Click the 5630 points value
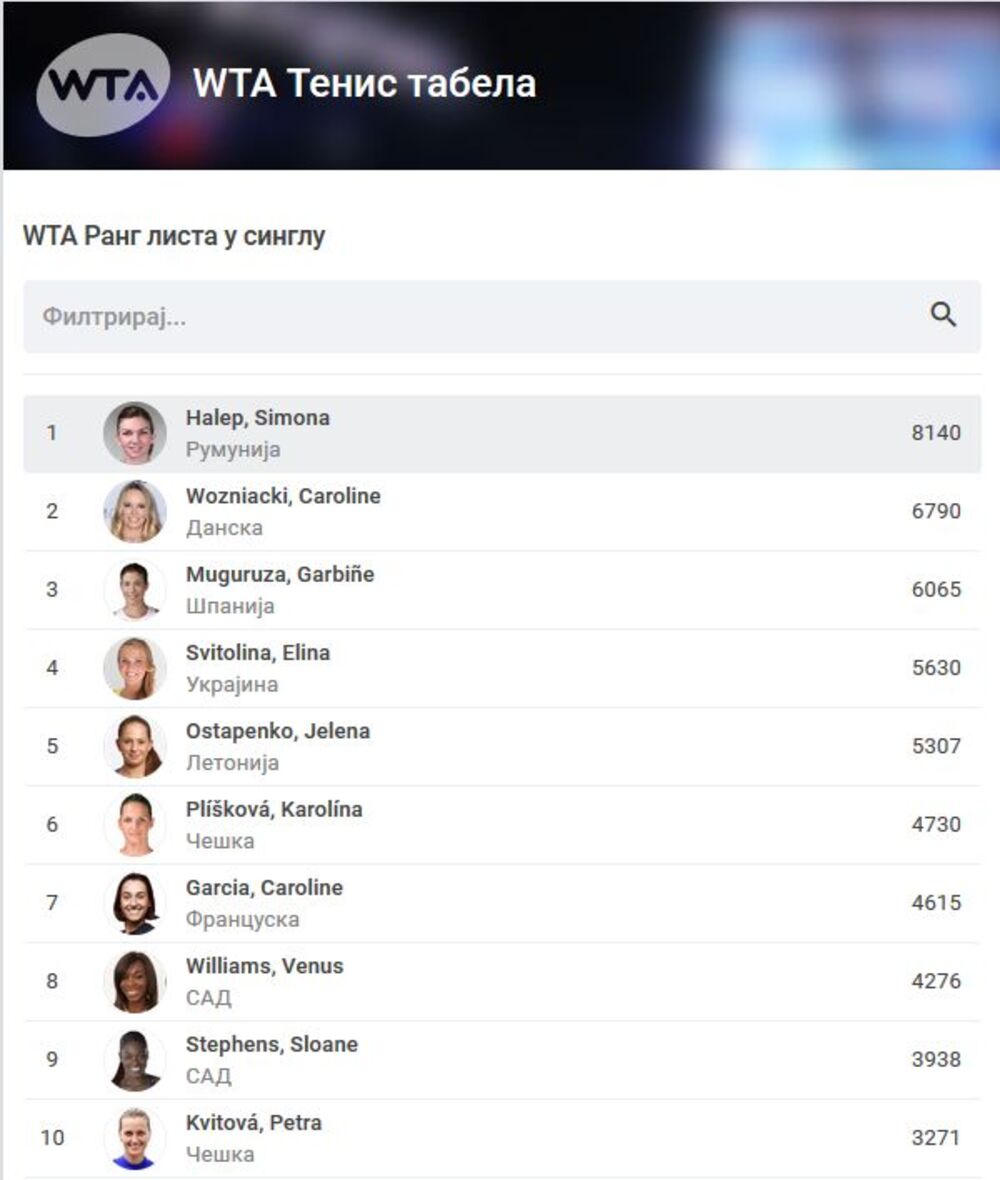The height and width of the screenshot is (1180, 1000). [935, 668]
